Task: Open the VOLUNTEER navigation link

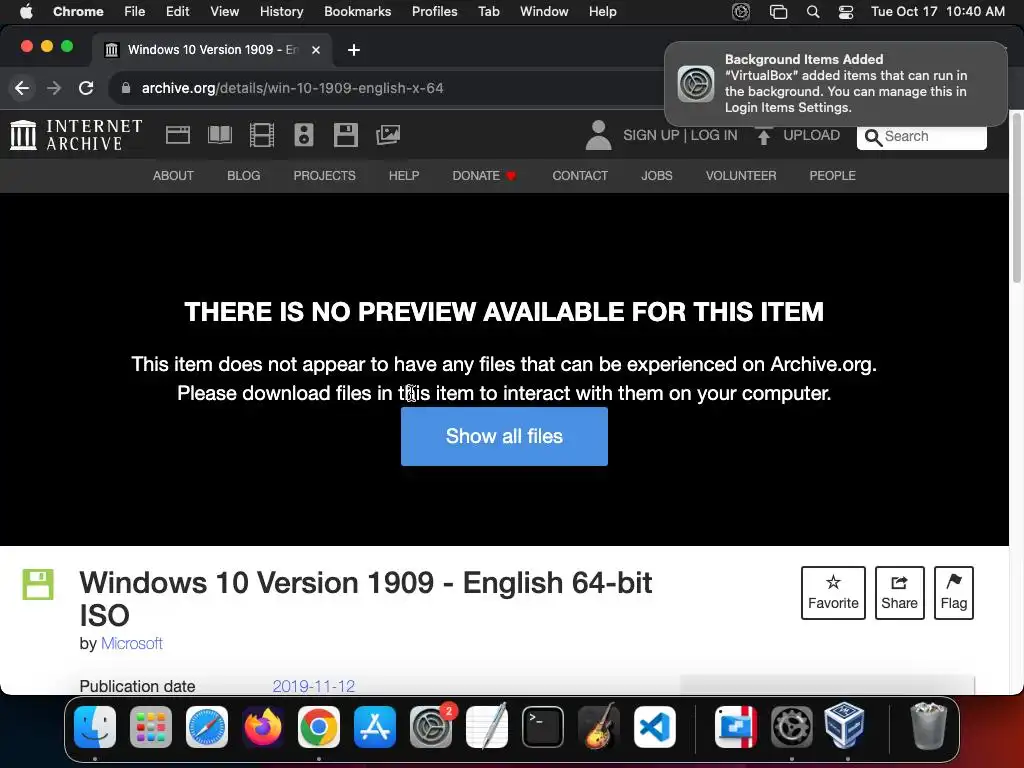Action: click(741, 176)
